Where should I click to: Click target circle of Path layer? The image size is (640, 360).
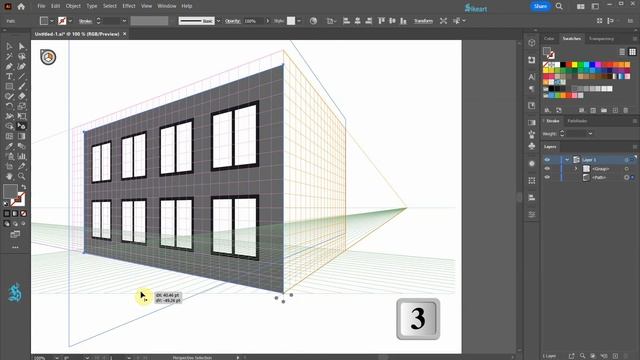(627, 178)
